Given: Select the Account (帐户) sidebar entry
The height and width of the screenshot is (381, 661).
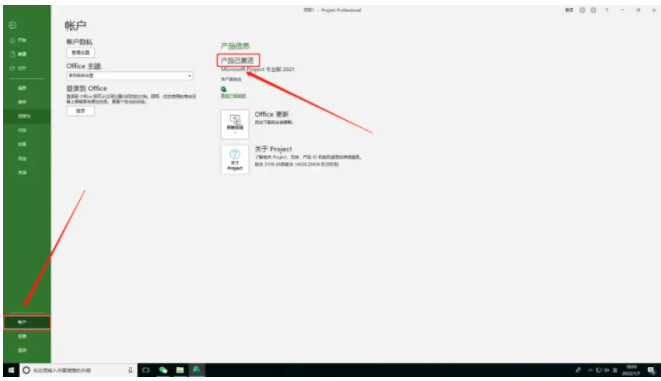Looking at the screenshot, I should [x=27, y=322].
